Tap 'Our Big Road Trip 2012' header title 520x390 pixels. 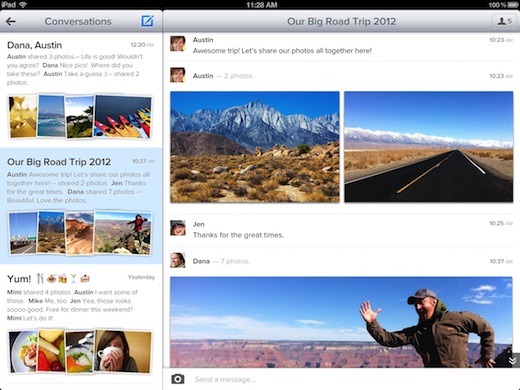[x=341, y=21]
